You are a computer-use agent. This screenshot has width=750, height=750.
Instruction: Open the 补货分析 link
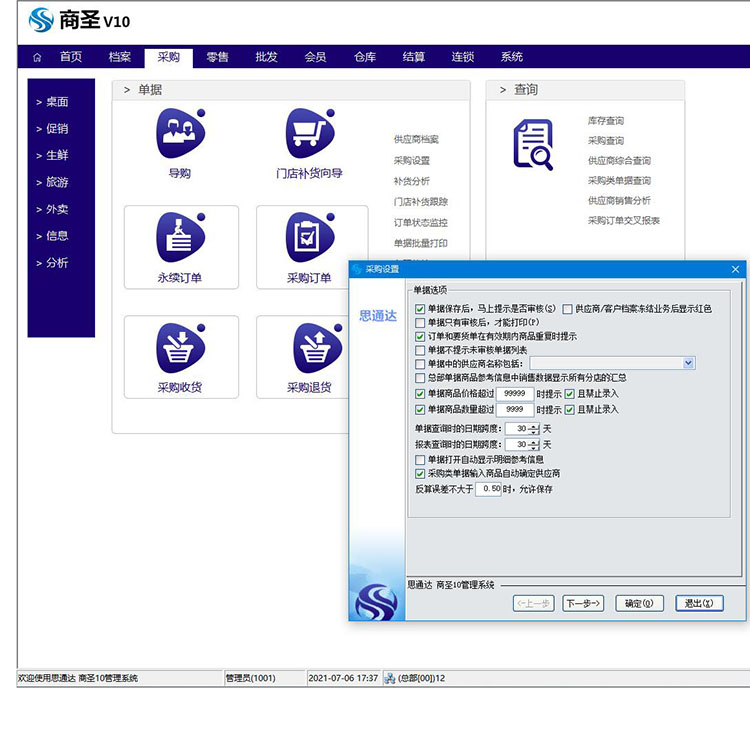coord(412,181)
